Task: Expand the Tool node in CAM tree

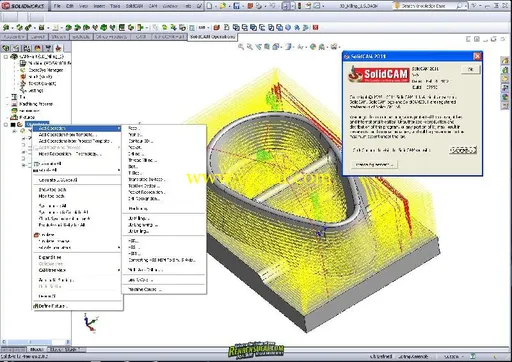Action: (x=8, y=97)
